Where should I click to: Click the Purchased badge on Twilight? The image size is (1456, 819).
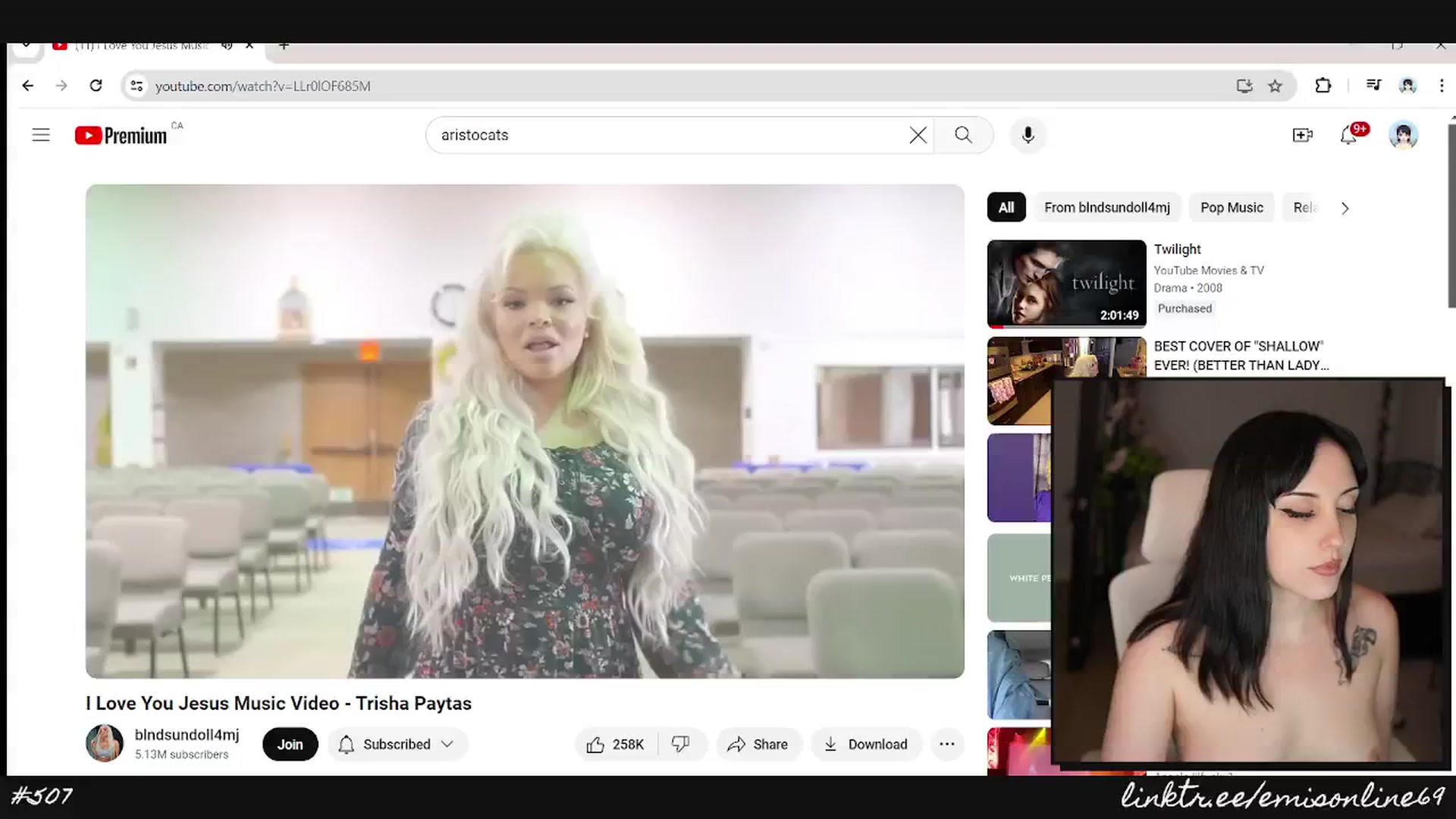tap(1185, 309)
